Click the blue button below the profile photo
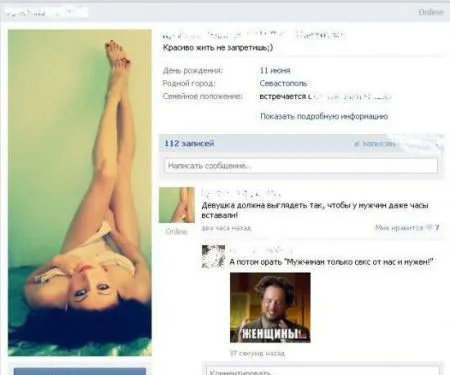This screenshot has height=375, width=450. (x=80, y=371)
